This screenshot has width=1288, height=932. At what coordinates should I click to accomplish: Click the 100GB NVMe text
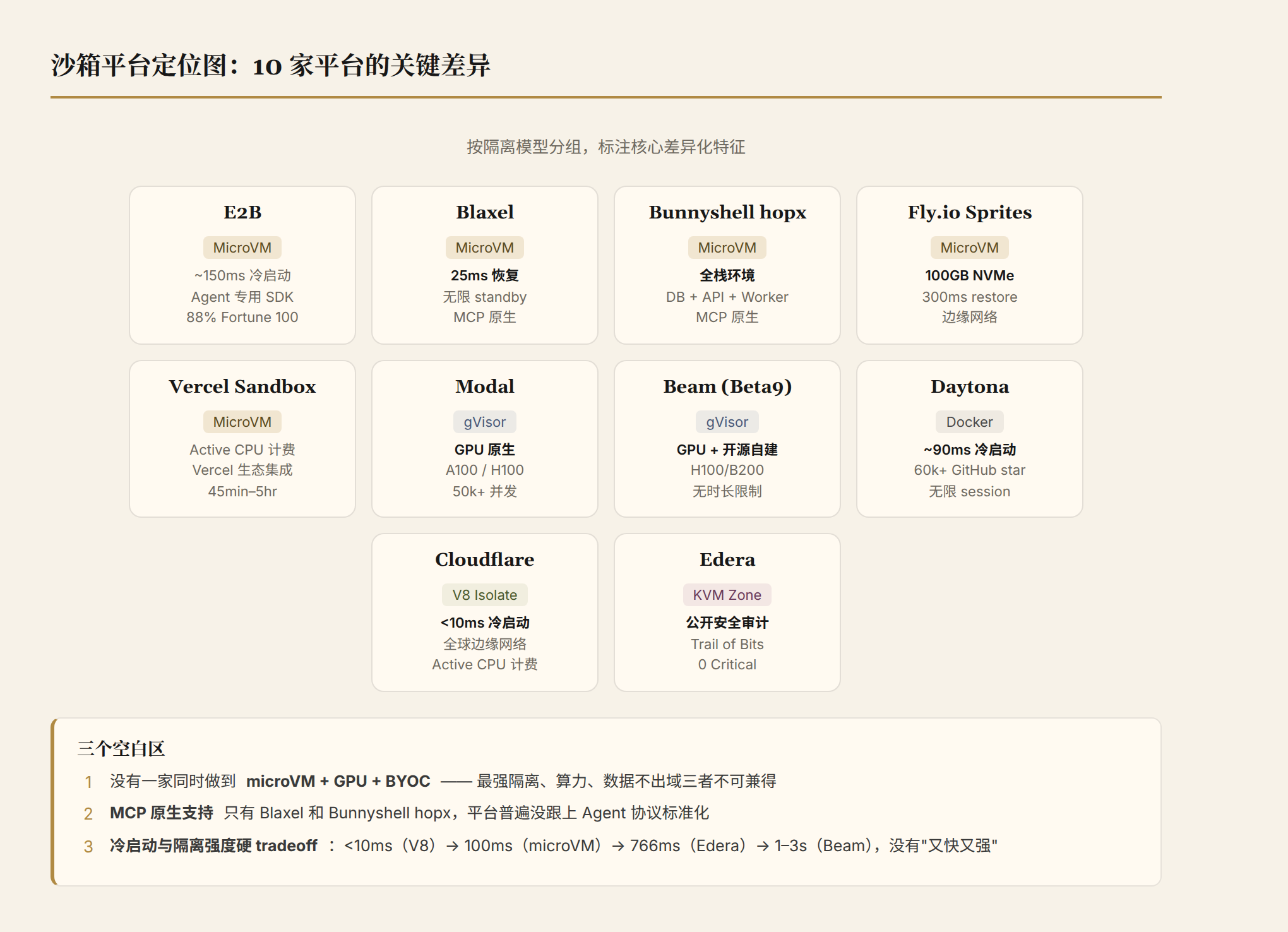pyautogui.click(x=970, y=275)
